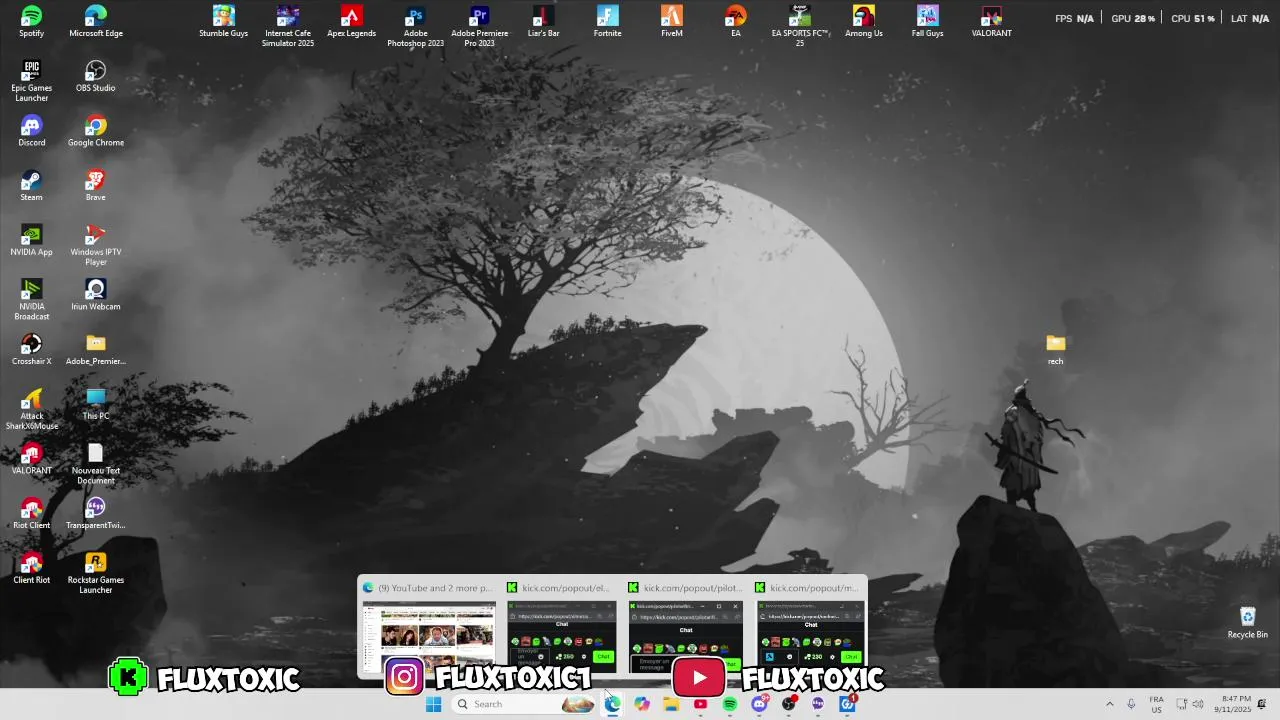
Task: Open the clock showing 8:47 PM
Action: [1235, 704]
